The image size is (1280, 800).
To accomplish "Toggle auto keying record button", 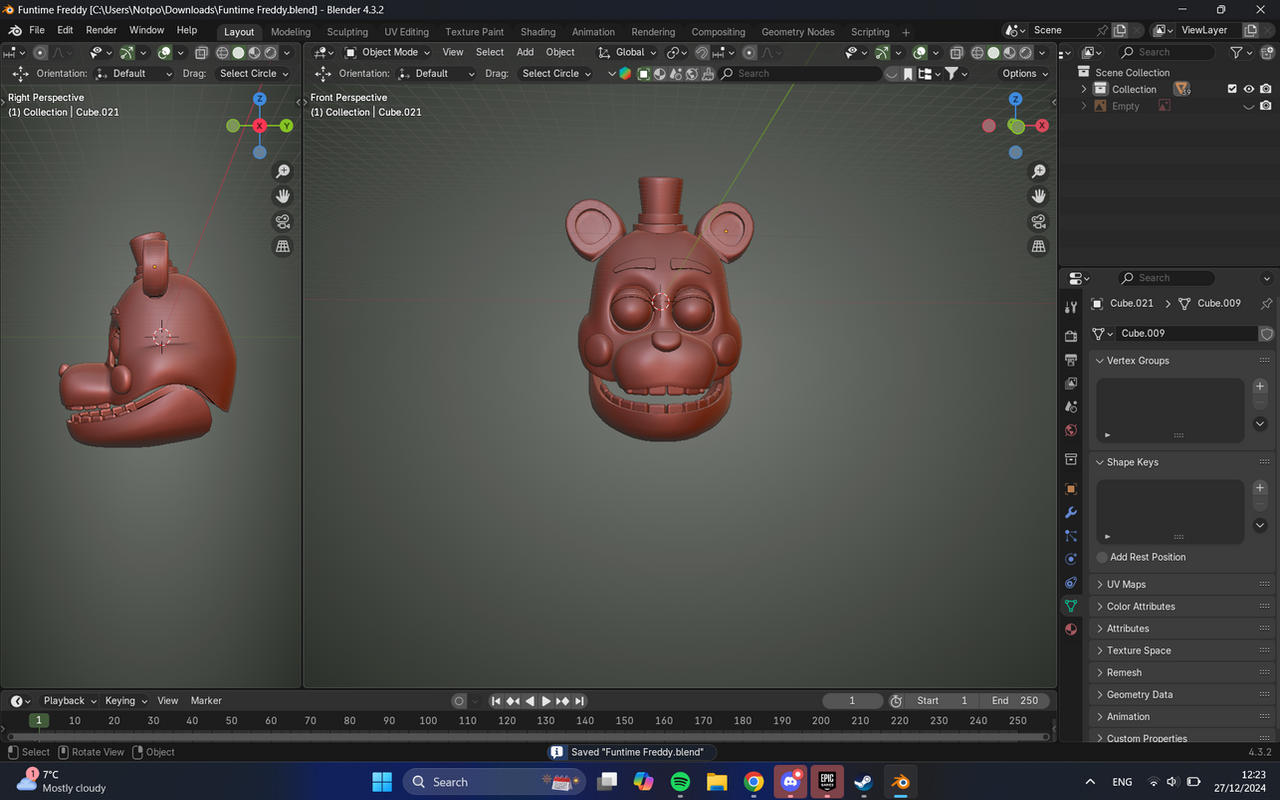I will (x=459, y=701).
